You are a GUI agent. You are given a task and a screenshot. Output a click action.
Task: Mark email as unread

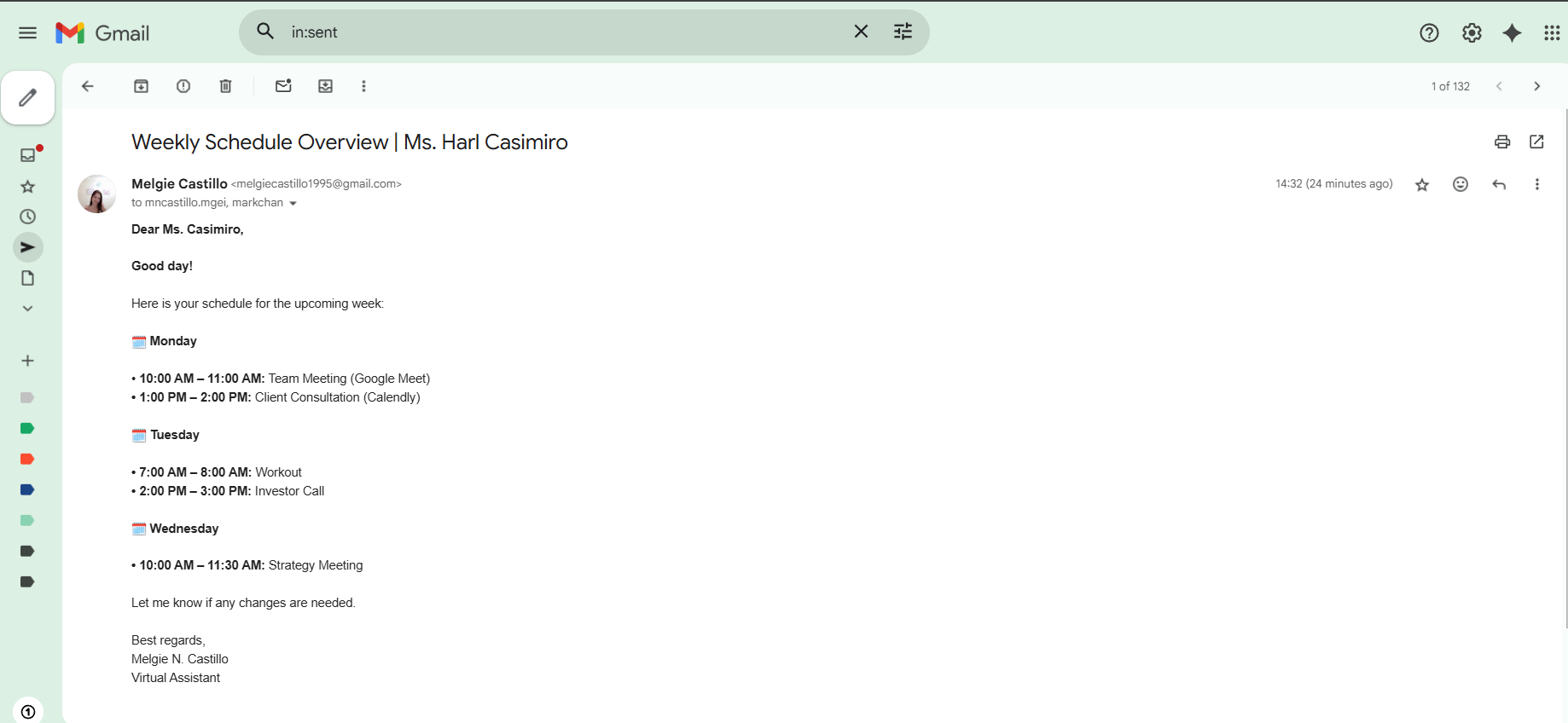[x=283, y=86]
